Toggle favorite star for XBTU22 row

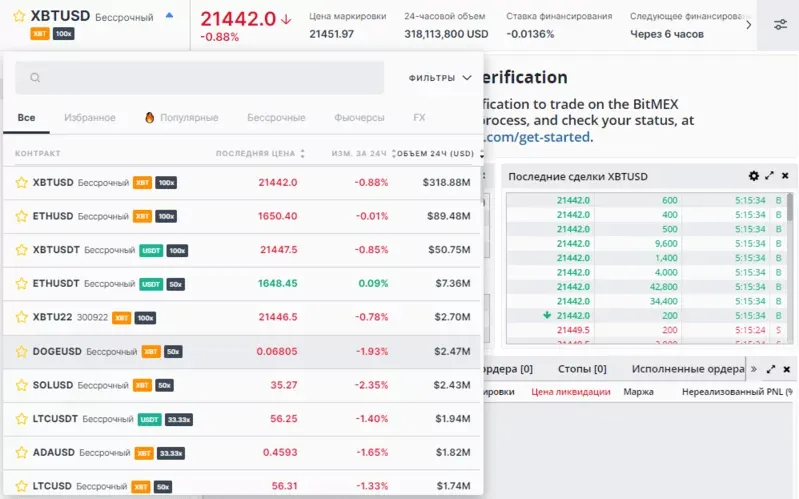(21, 317)
